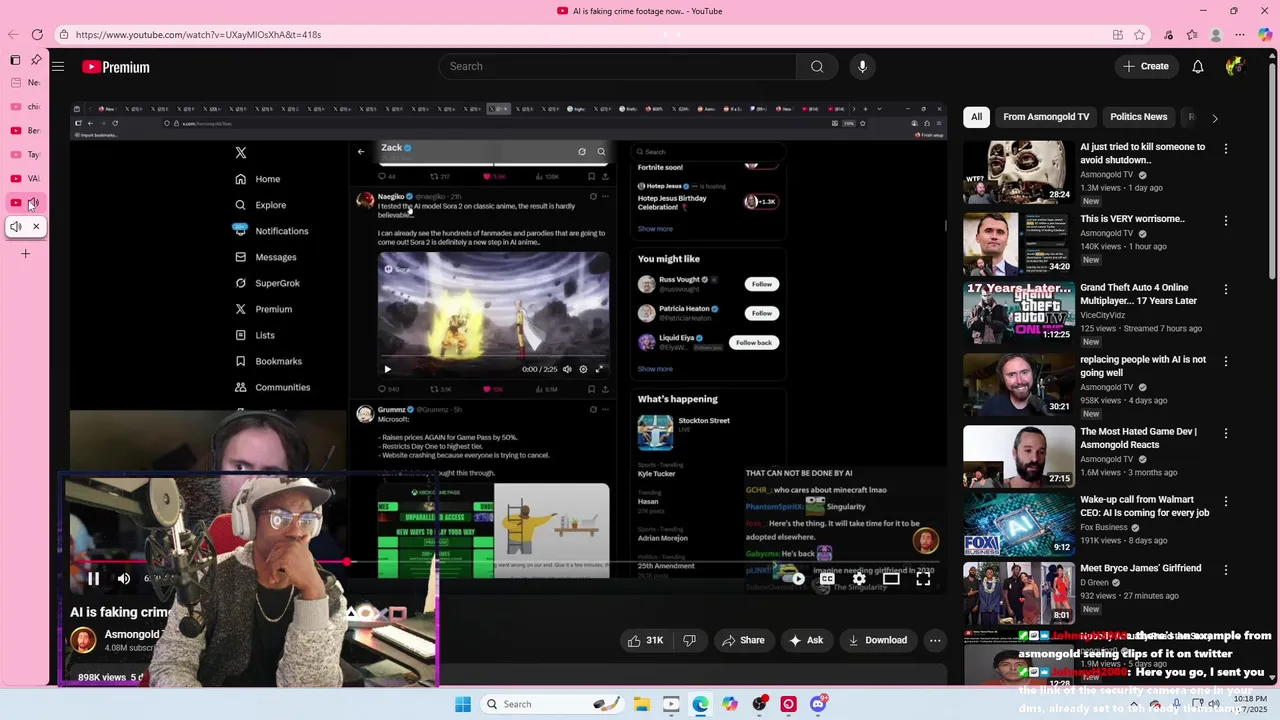Launch Copilot from the browser toolbar
The image size is (1280, 720).
(1265, 35)
